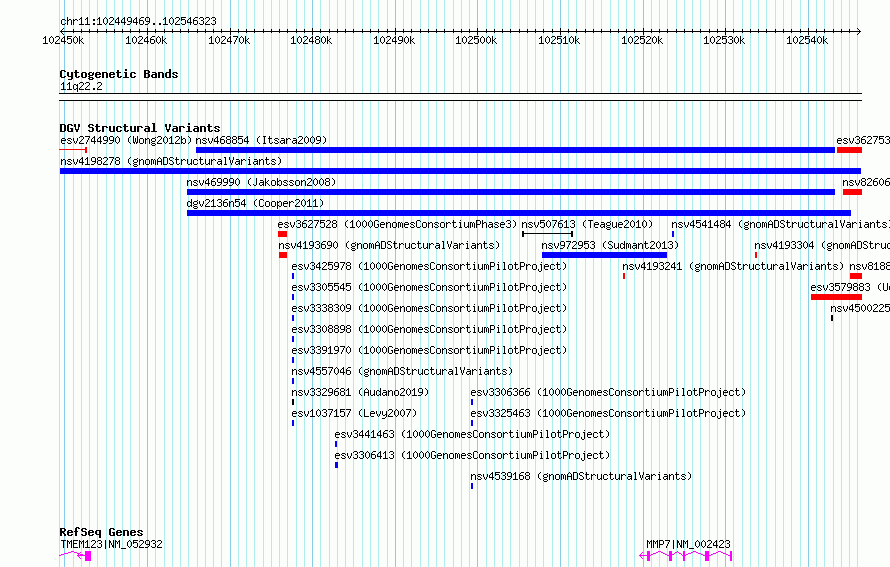The height and width of the screenshot is (567, 890).
Task: Select the red nsv4193241 variant mark
Action: 624,276
